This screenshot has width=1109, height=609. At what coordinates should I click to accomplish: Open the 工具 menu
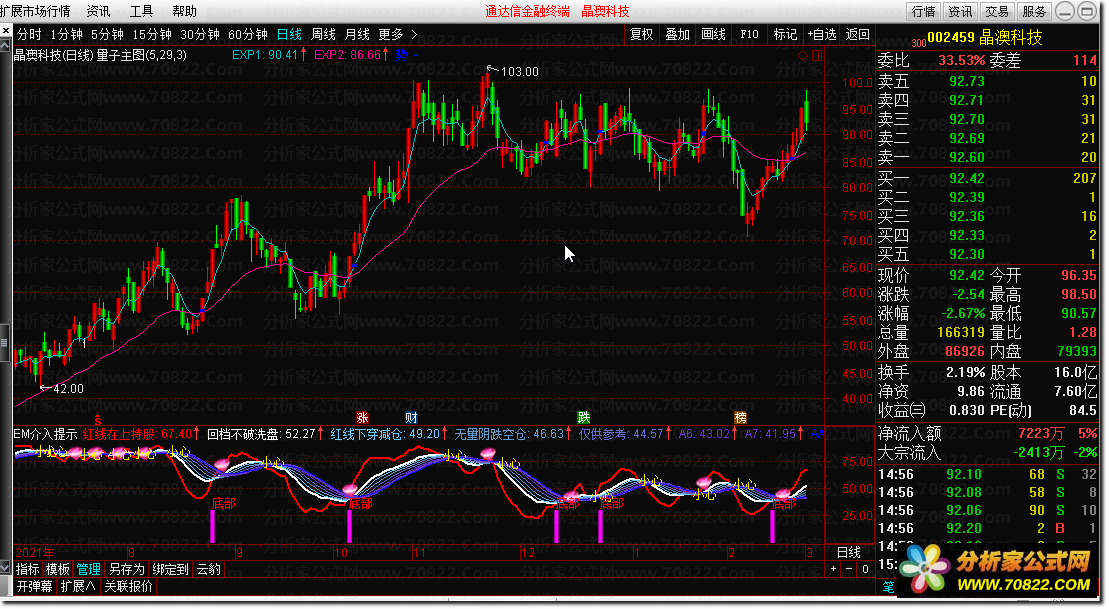tap(141, 11)
